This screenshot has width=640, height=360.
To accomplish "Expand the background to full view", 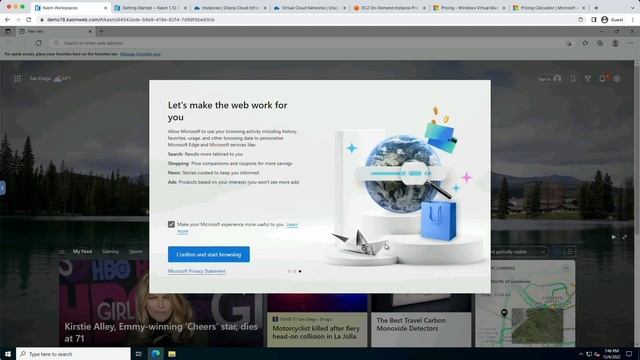I will pos(624,237).
